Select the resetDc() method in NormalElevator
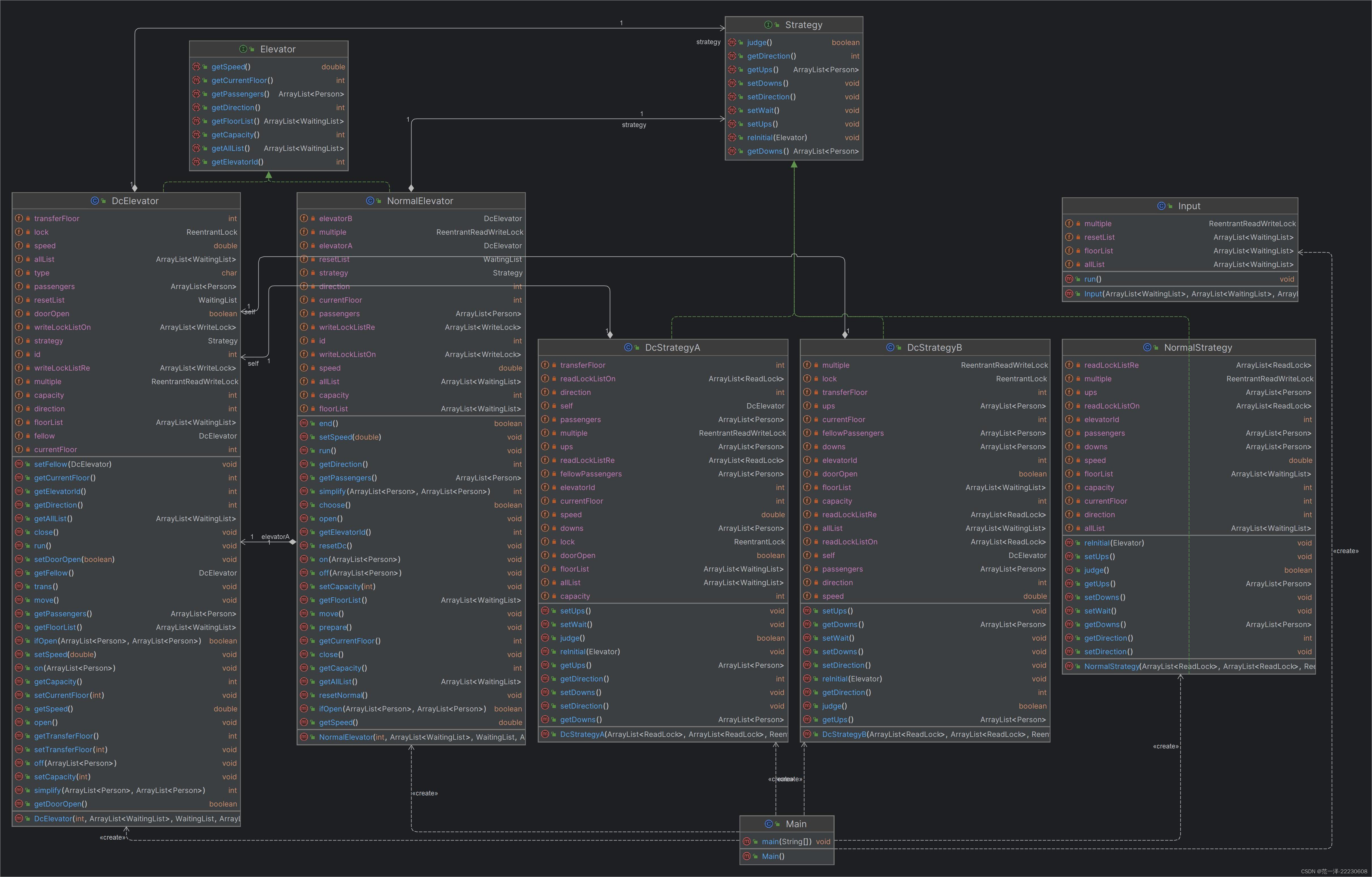The image size is (1372, 877). (335, 546)
